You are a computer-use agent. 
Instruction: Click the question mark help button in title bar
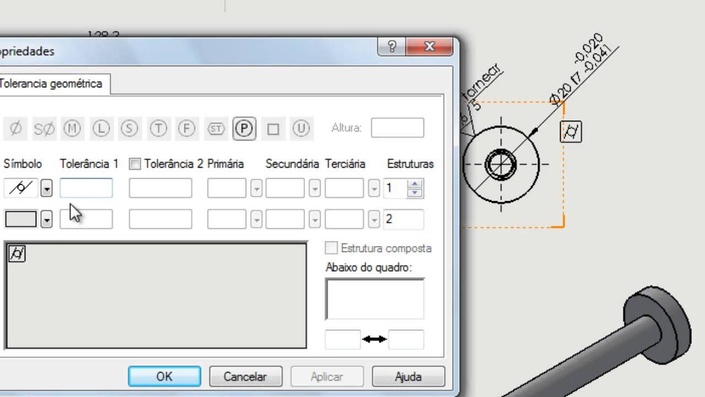pyautogui.click(x=392, y=46)
